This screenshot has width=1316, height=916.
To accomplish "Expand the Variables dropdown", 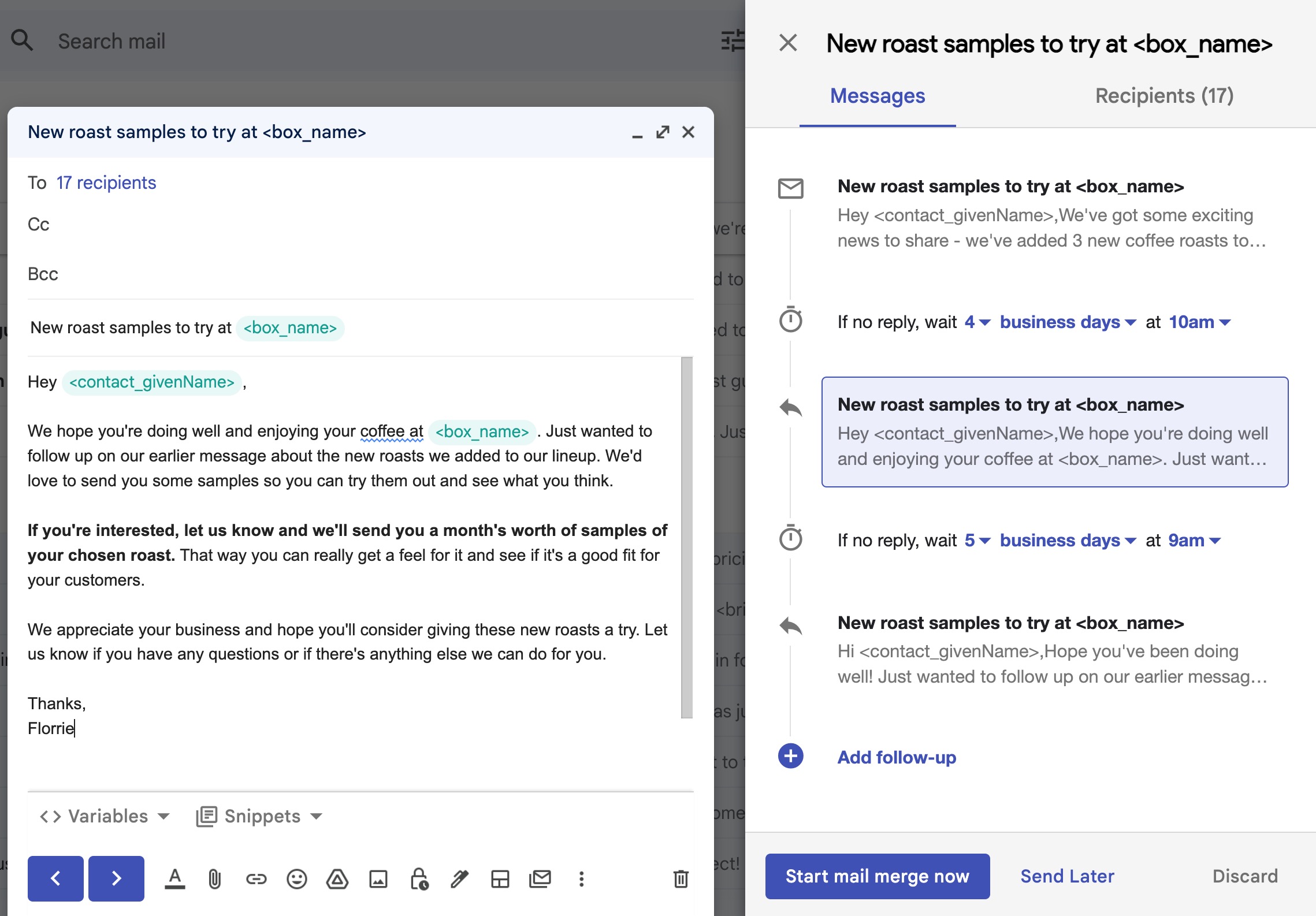I will point(105,816).
